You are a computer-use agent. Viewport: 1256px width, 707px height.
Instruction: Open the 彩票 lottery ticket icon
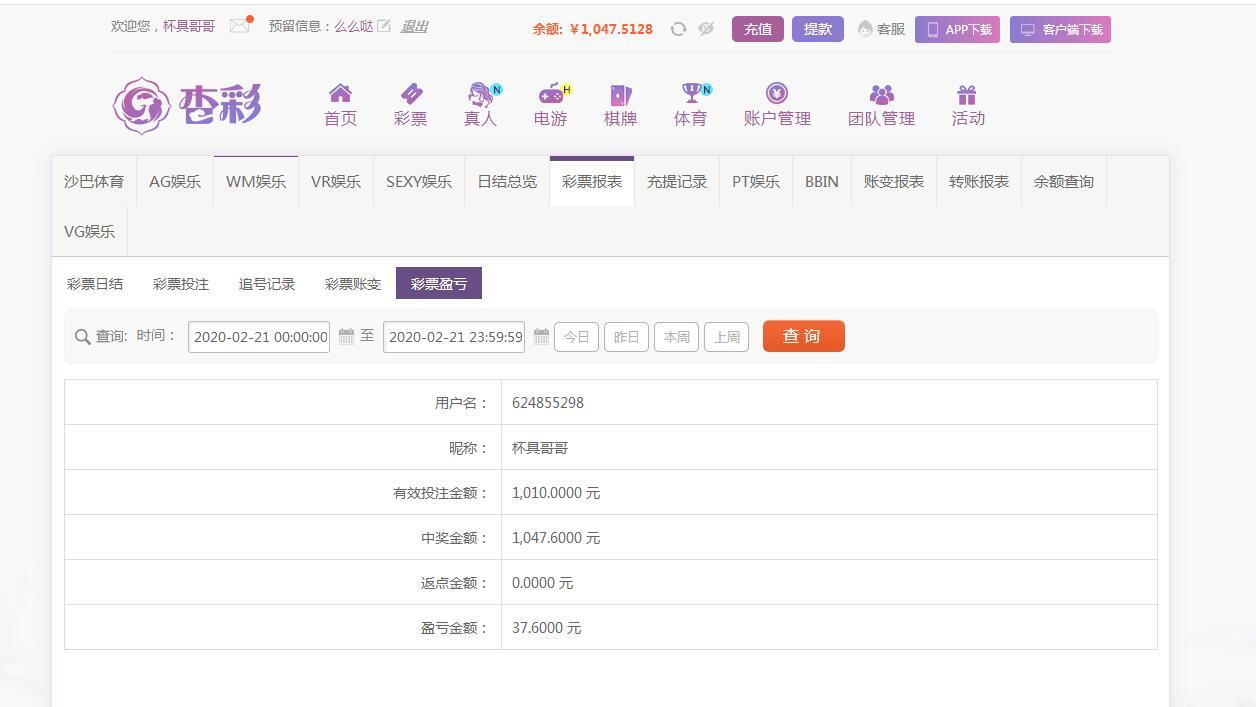point(410,94)
